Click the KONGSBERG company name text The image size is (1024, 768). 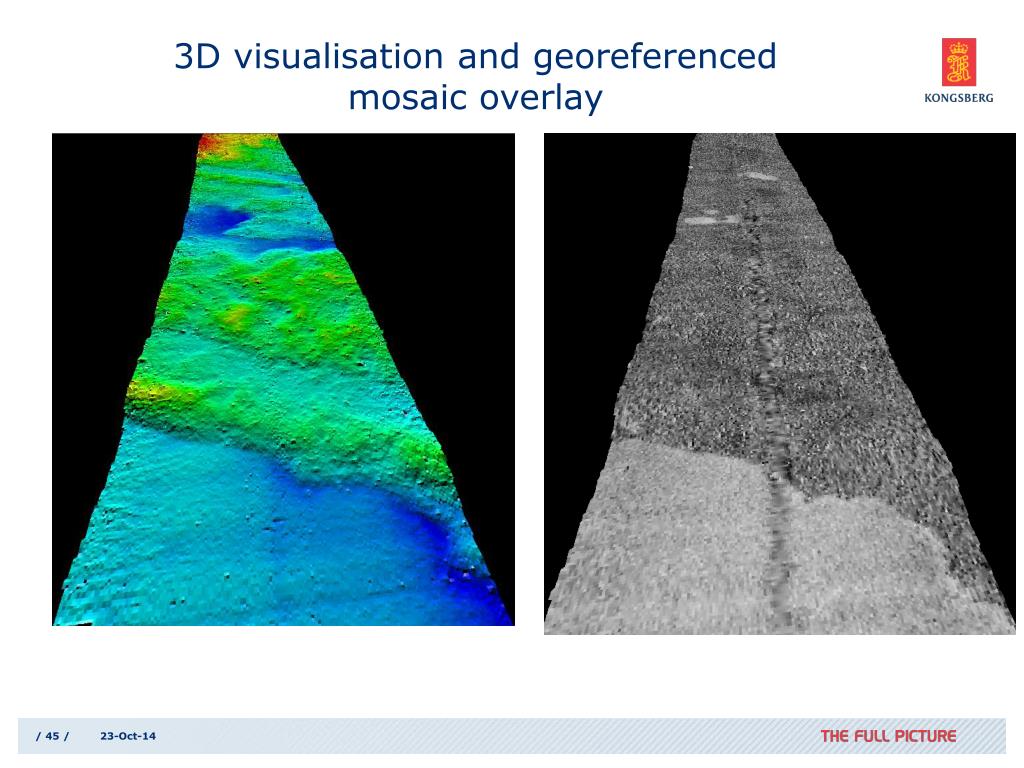click(x=959, y=98)
